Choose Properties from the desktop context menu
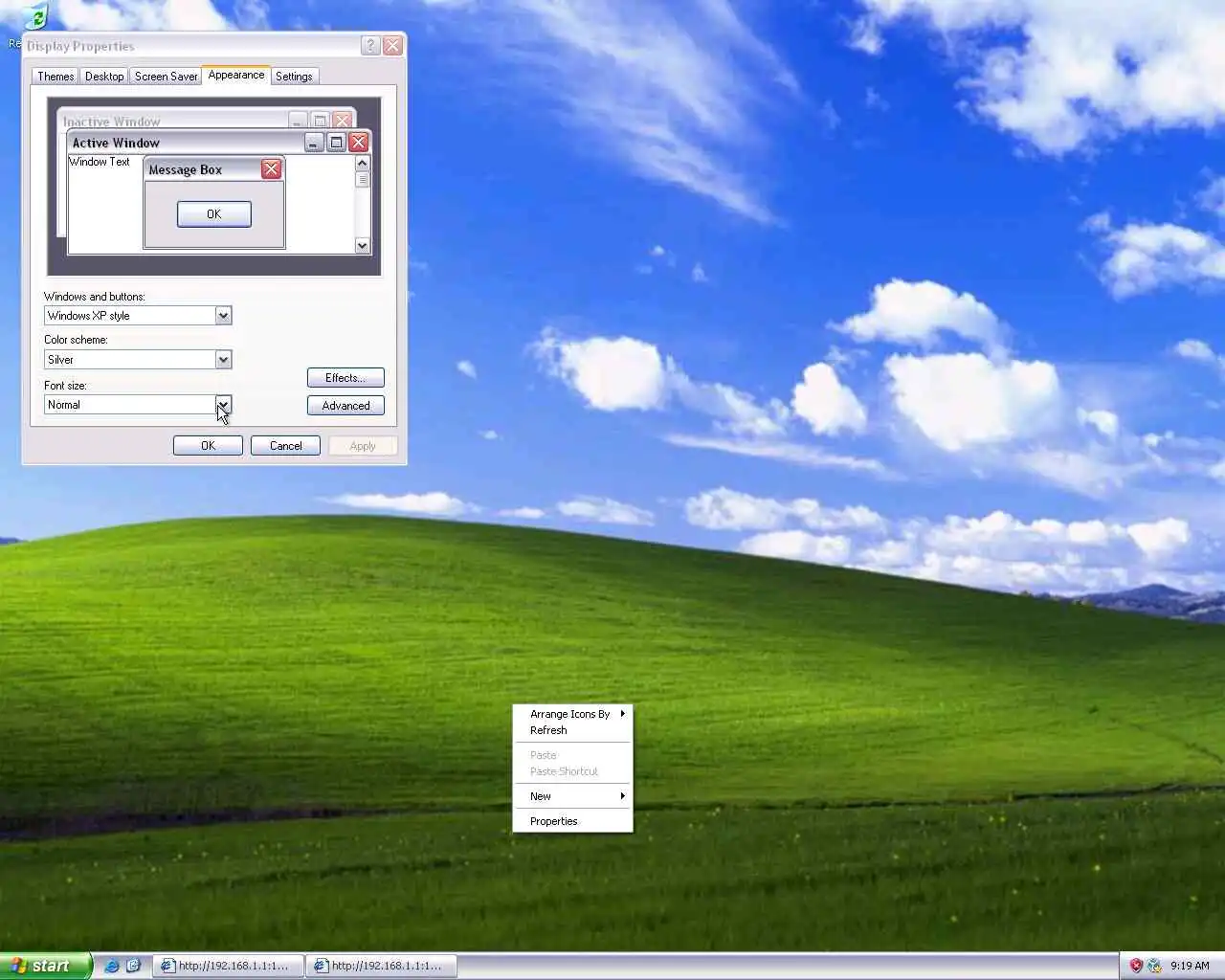The image size is (1225, 980). [572, 821]
